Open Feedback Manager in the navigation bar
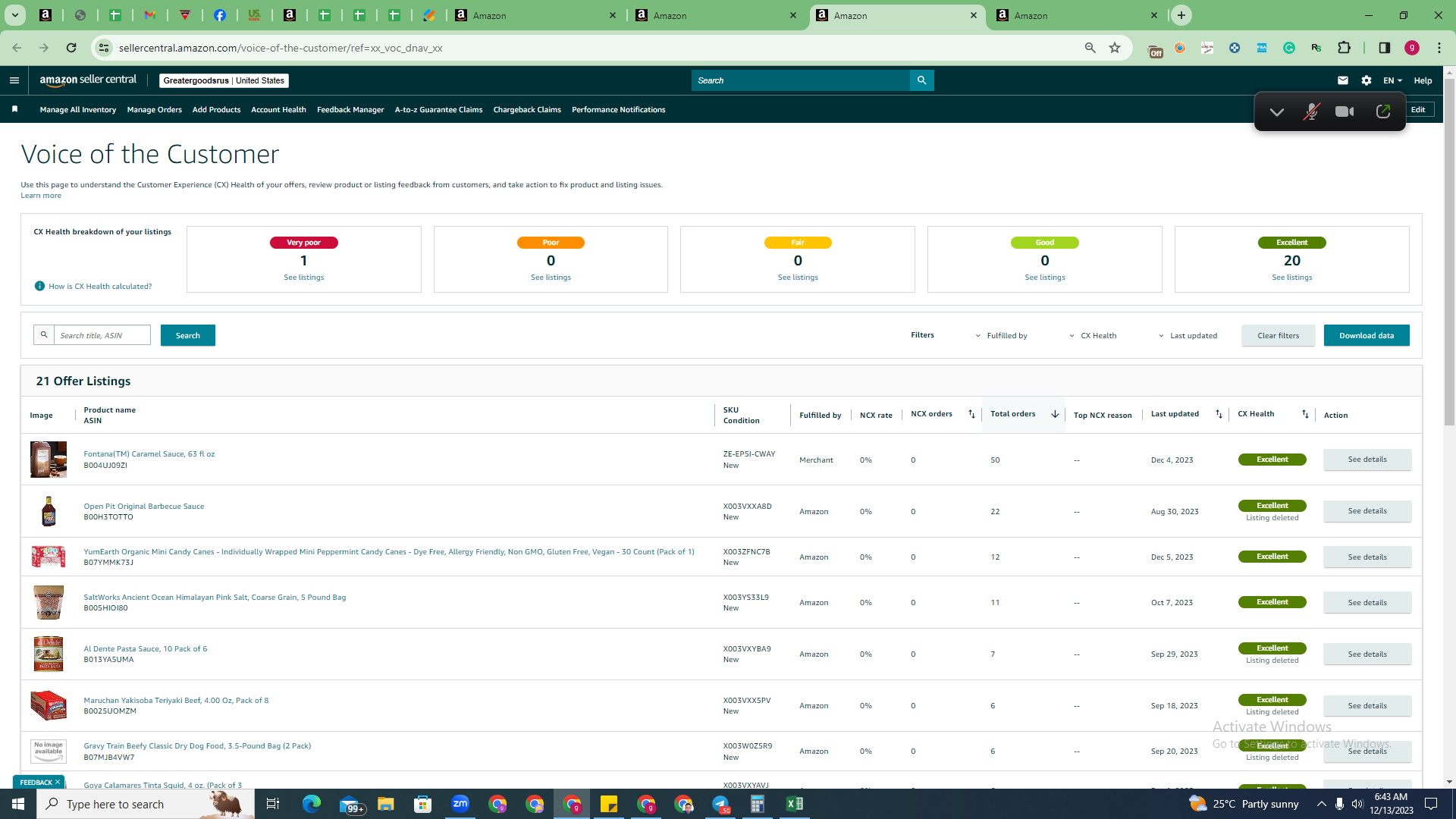This screenshot has height=819, width=1456. click(350, 110)
